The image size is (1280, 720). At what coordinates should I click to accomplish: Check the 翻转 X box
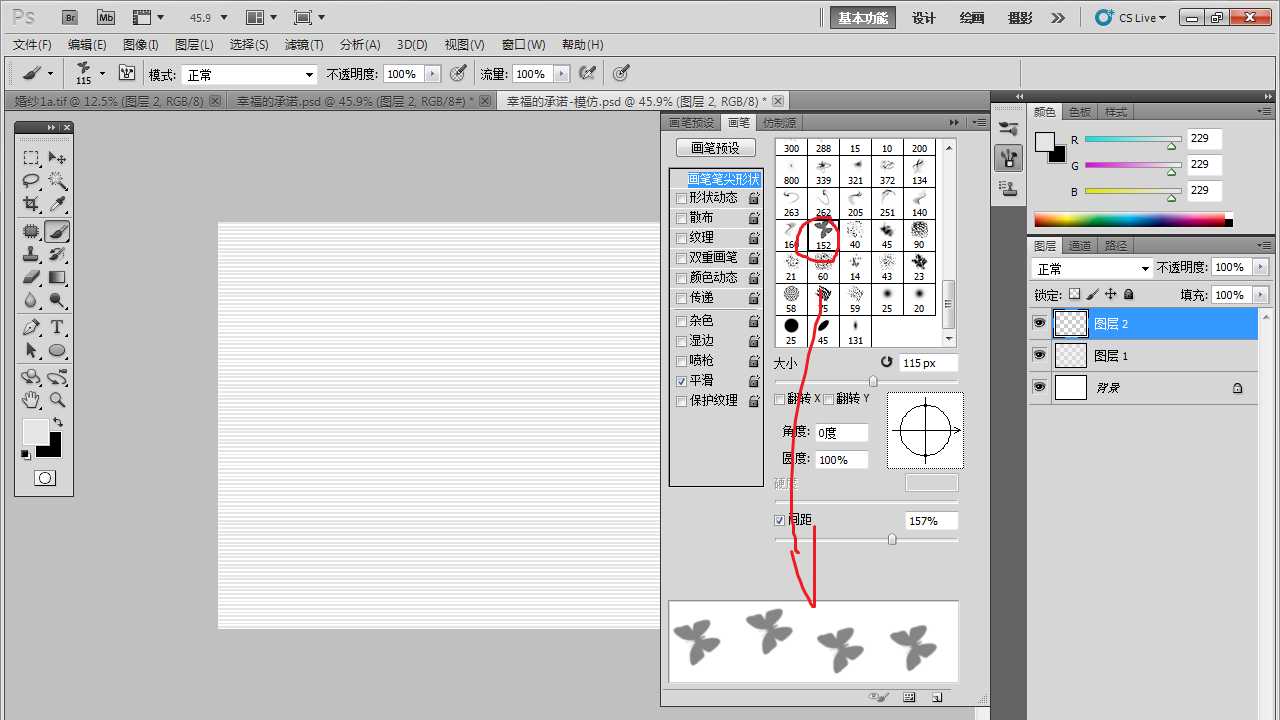tap(780, 399)
